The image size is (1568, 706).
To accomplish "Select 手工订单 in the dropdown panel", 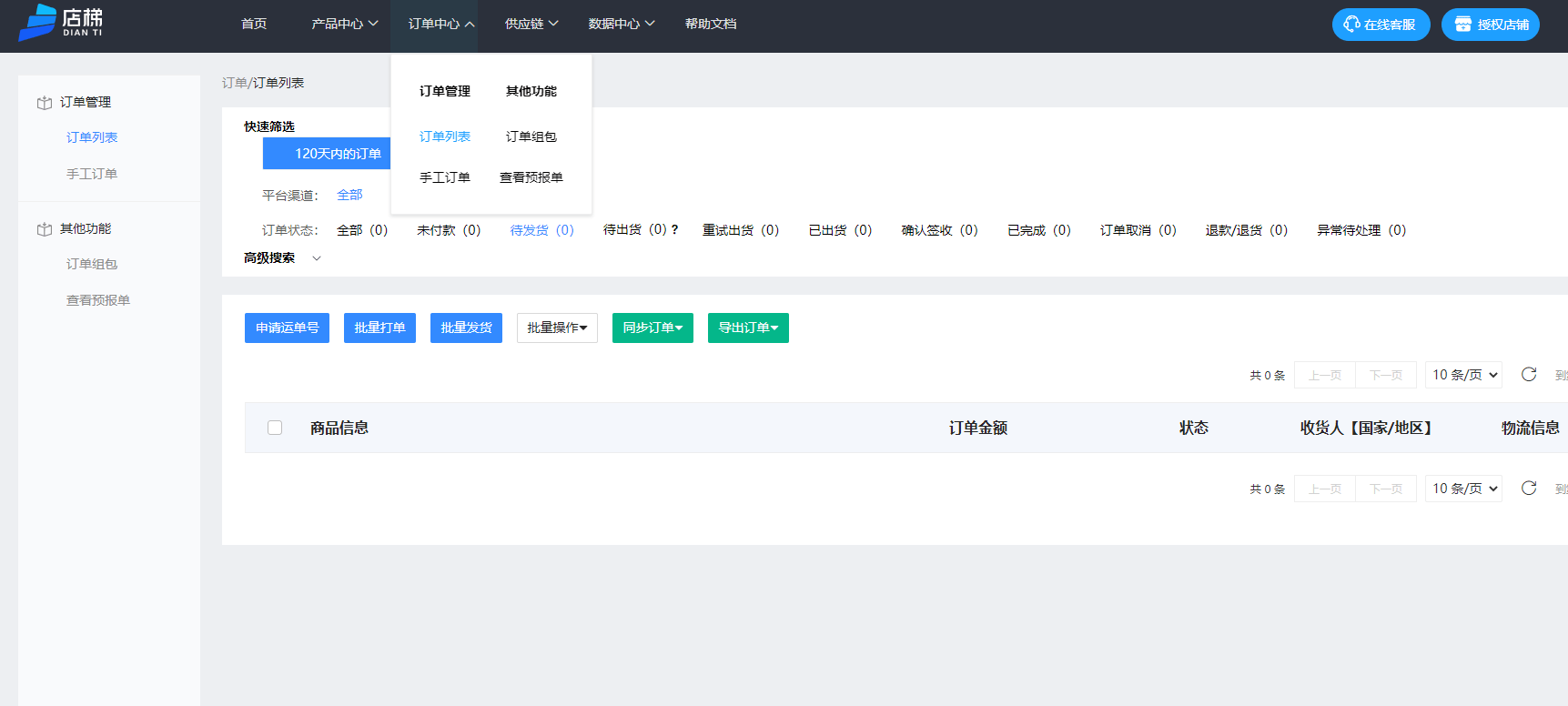I will [445, 177].
